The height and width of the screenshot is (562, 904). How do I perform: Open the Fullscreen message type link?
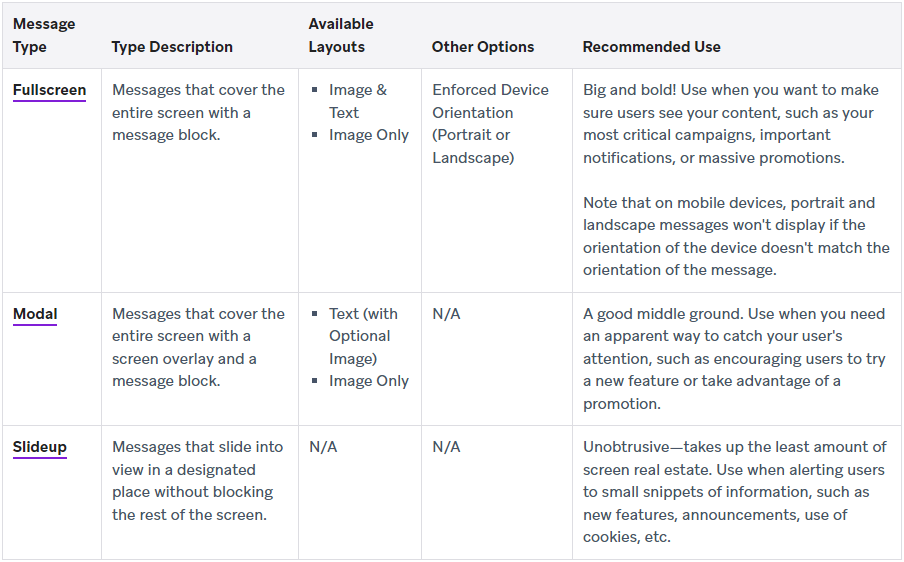click(49, 90)
